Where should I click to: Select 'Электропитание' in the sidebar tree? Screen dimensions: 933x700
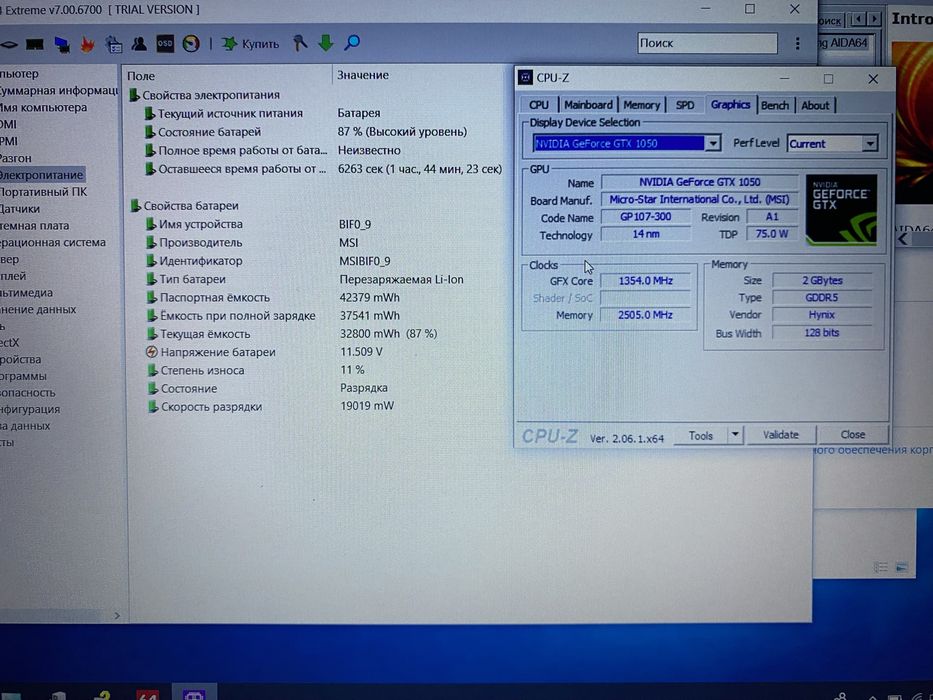tap(42, 174)
